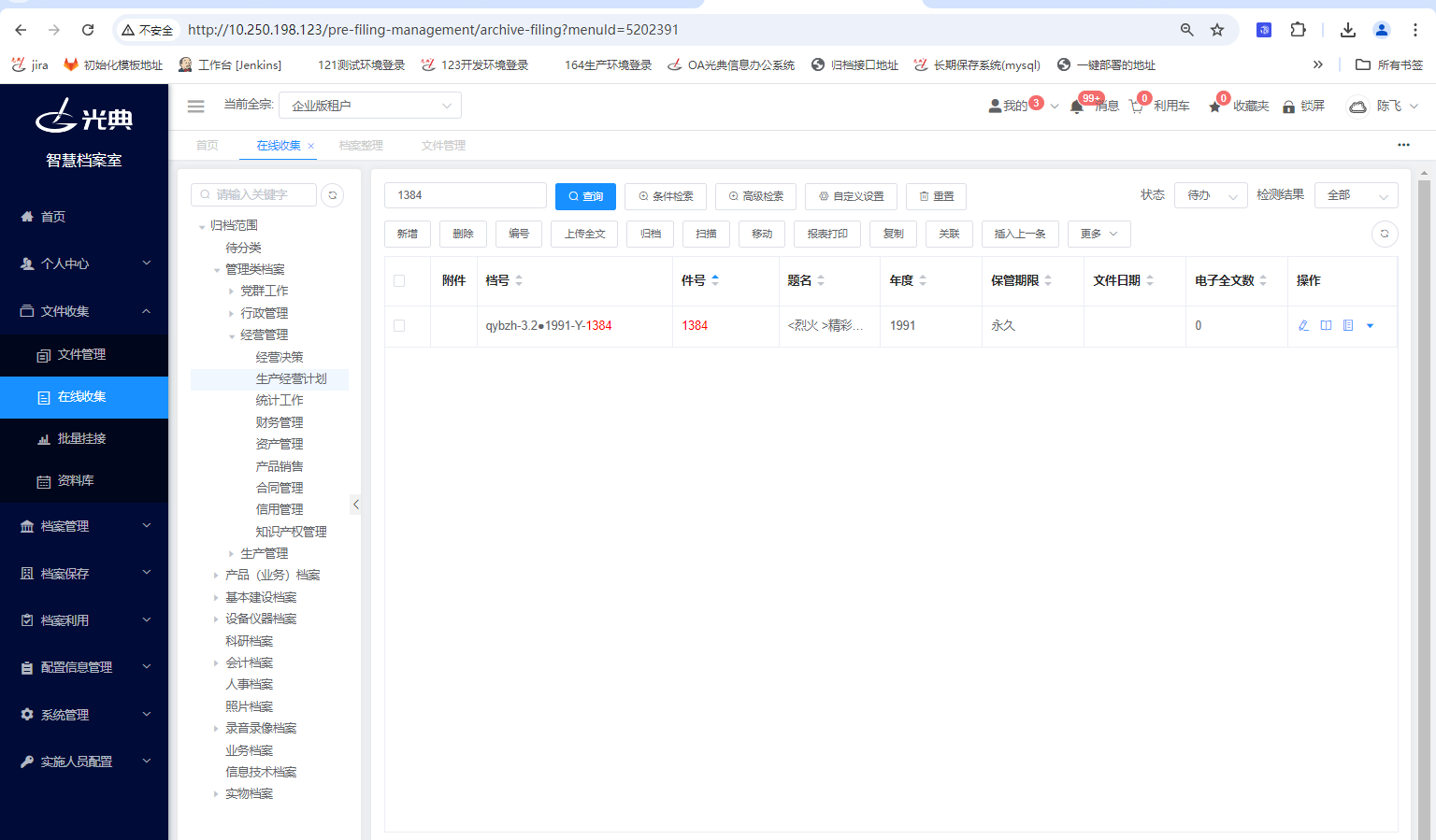Click the document detail icon in row 1384
Image resolution: width=1436 pixels, height=840 pixels.
[x=1348, y=325]
